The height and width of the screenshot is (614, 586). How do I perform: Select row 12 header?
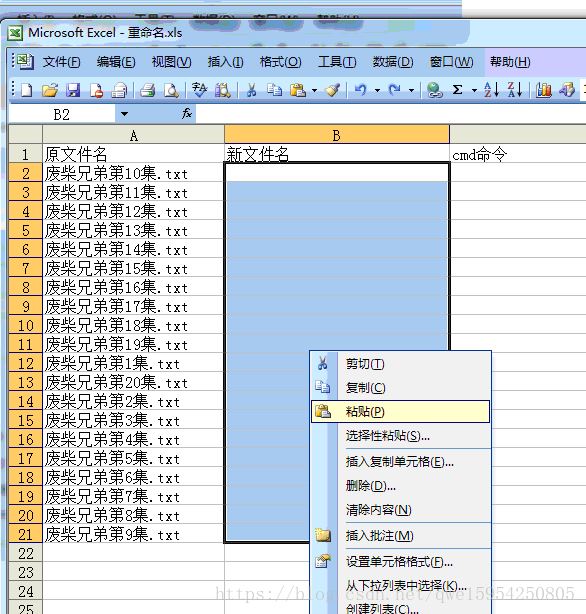[25, 363]
